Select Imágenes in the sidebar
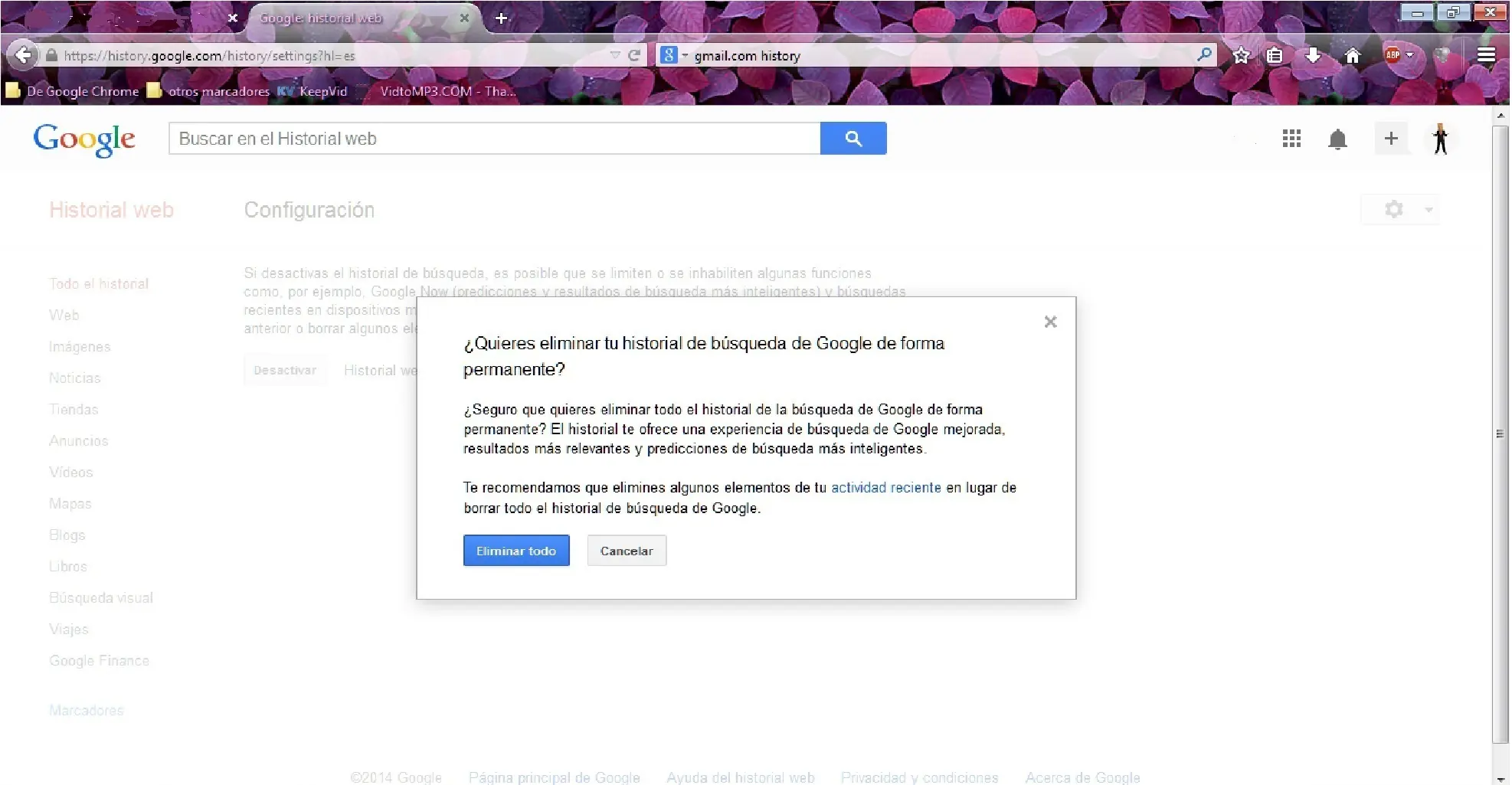The image size is (1512, 785). click(80, 347)
